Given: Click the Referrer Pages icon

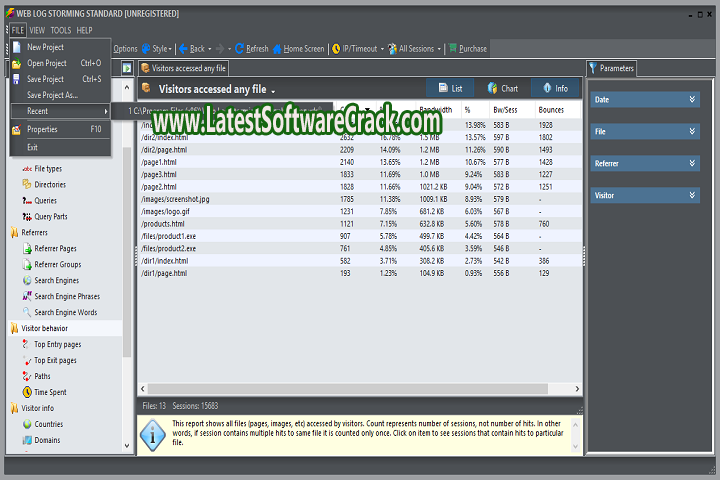Looking at the screenshot, I should click(27, 248).
